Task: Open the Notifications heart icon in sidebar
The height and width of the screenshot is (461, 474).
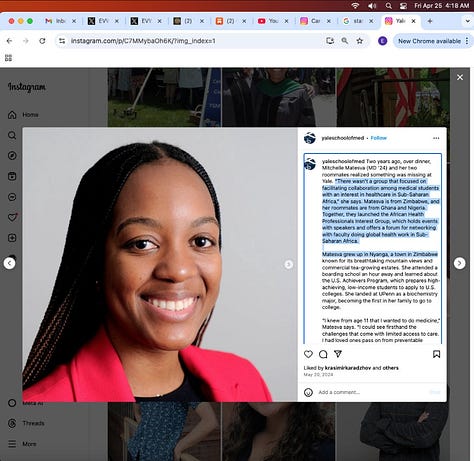Action: point(12,217)
